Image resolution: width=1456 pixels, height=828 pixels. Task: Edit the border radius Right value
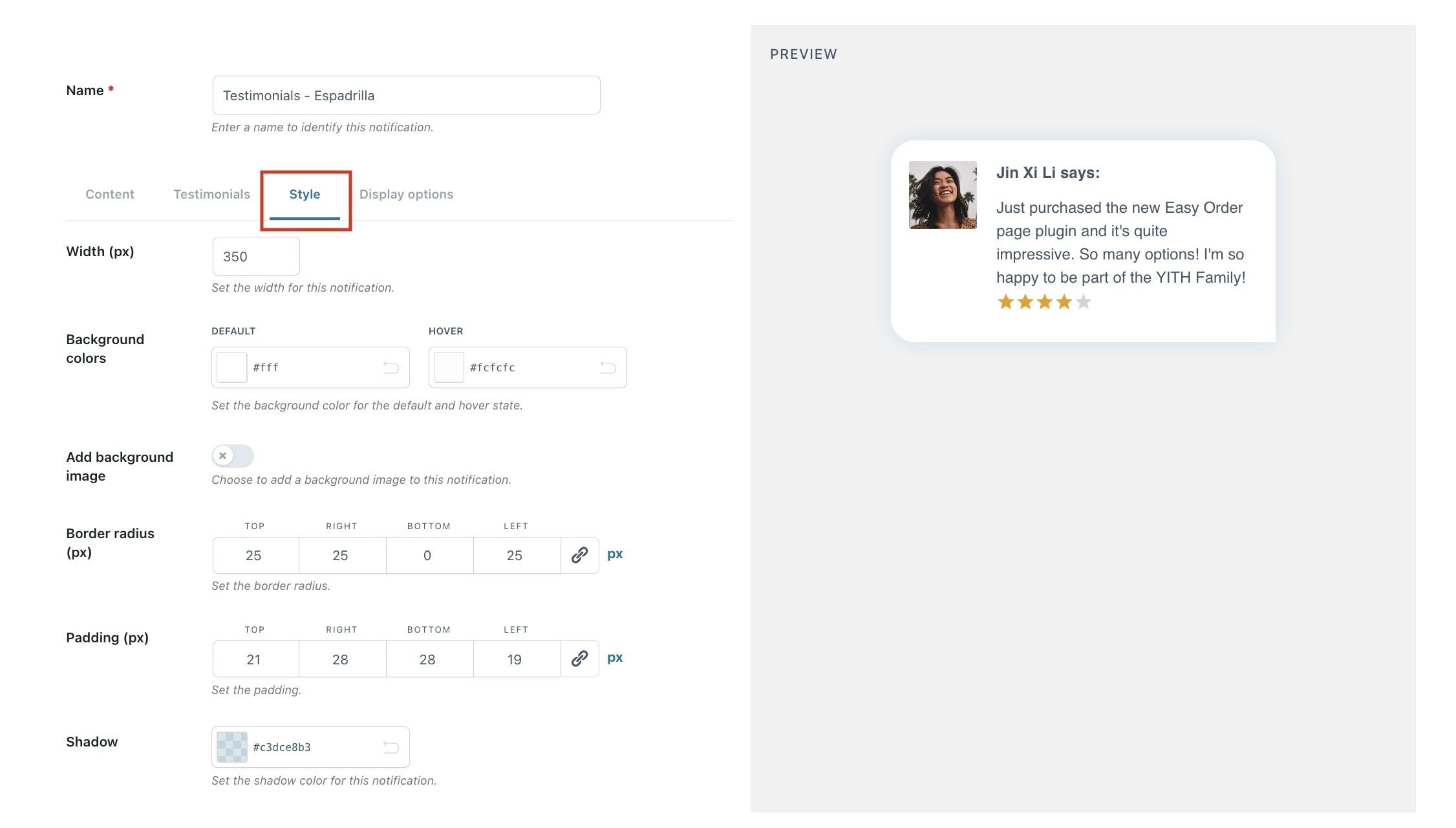click(x=343, y=555)
